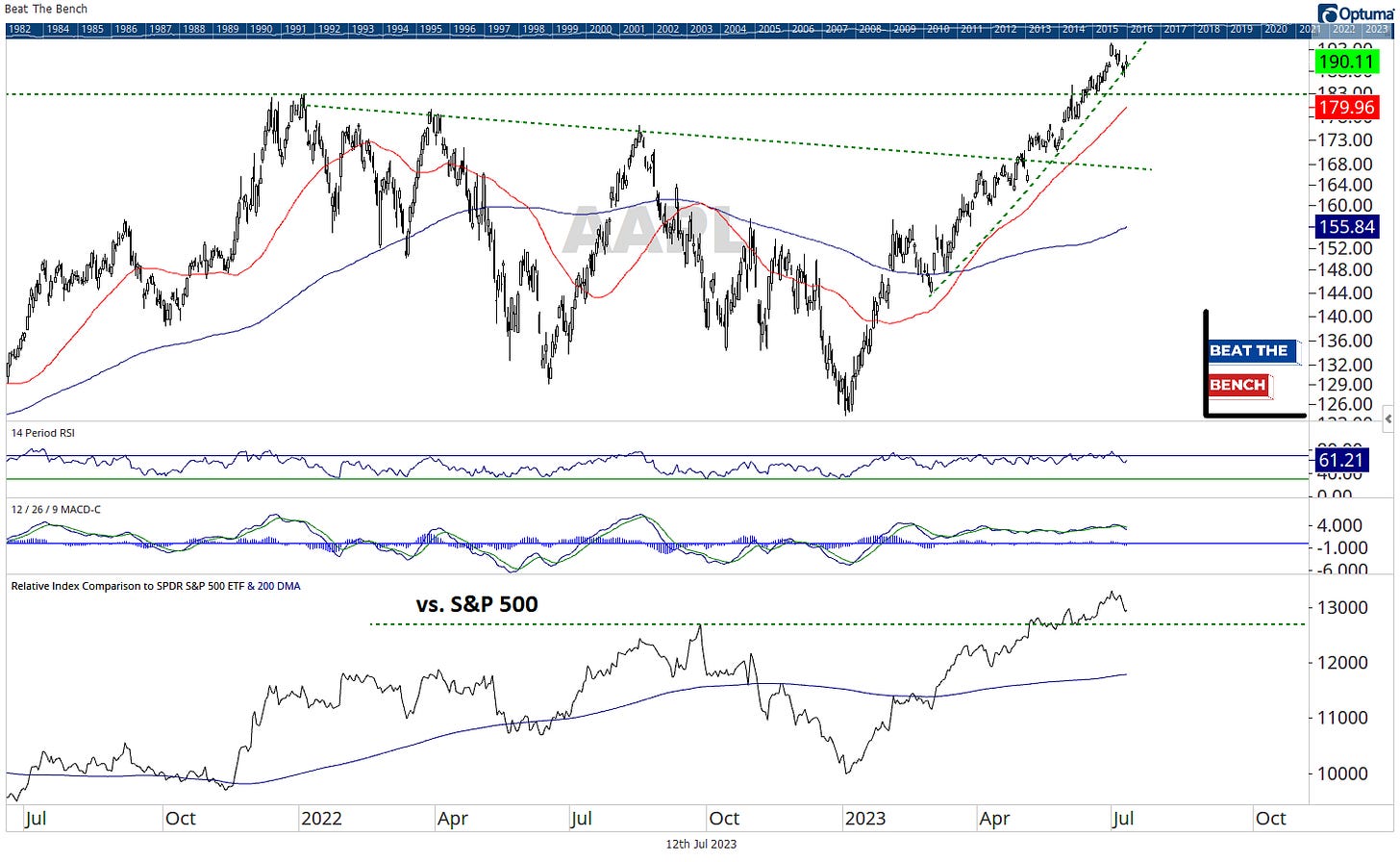
Task: Select 1990 in the year navigator bar
Action: 261,29
